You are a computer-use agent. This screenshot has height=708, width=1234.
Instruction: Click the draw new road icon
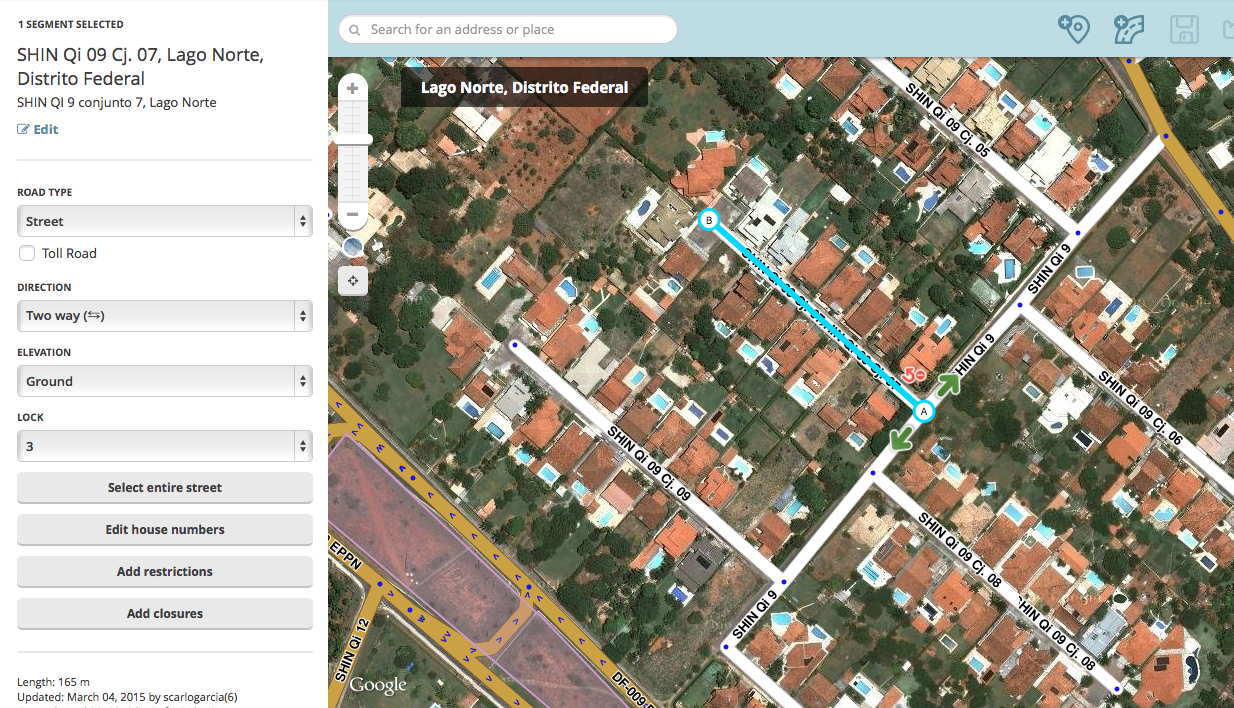click(x=1129, y=29)
